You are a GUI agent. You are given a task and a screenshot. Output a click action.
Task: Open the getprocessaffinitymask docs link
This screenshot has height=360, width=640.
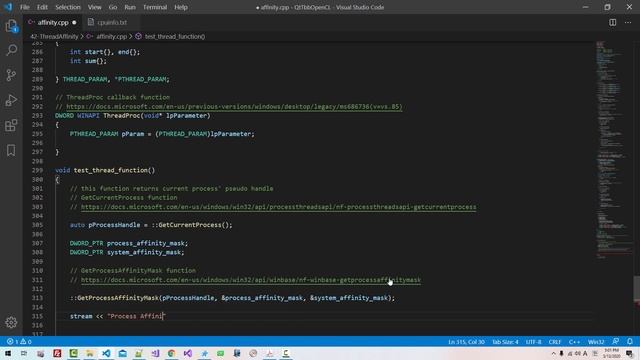coord(251,280)
